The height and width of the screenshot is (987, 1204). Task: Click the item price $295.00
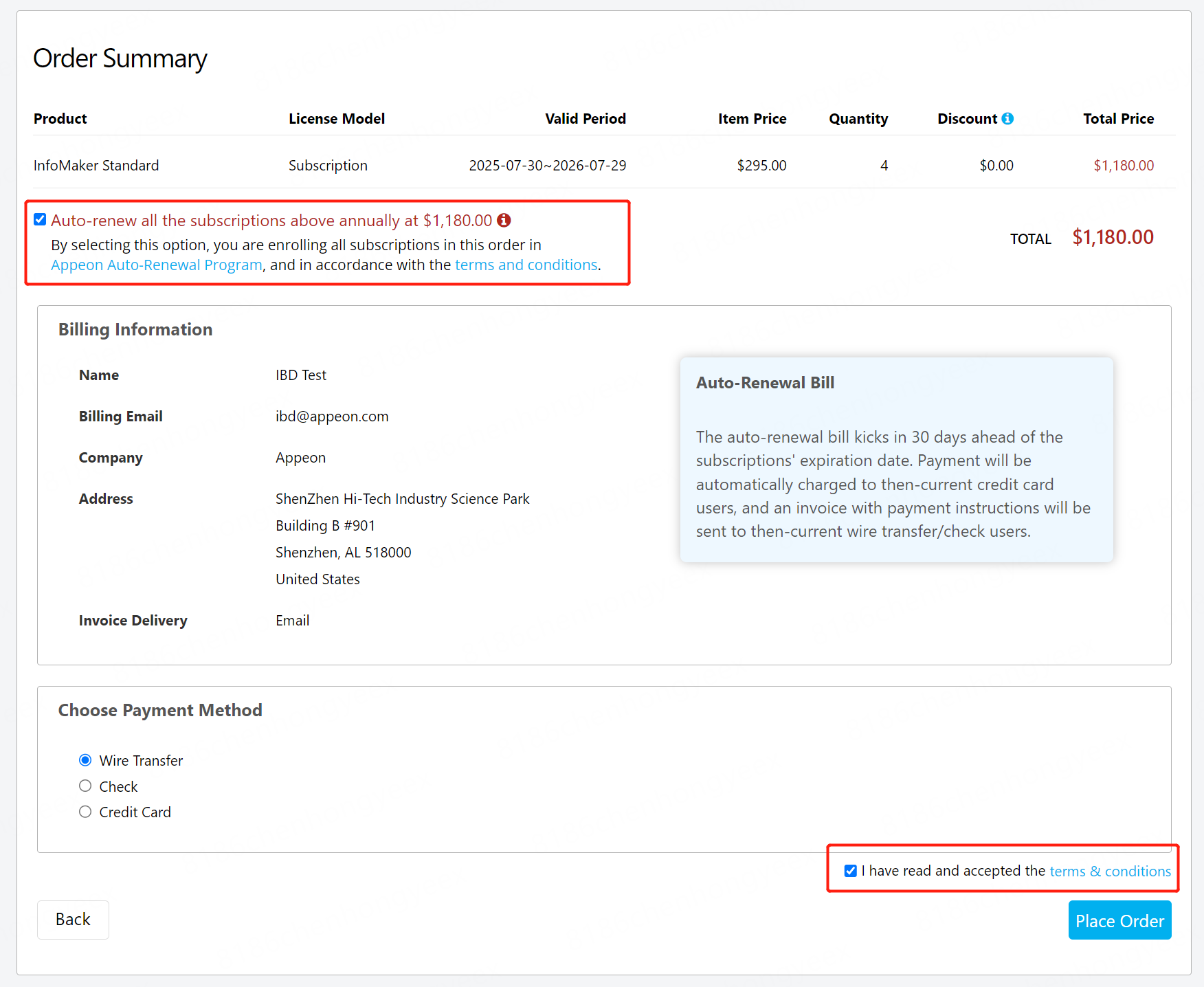[762, 166]
